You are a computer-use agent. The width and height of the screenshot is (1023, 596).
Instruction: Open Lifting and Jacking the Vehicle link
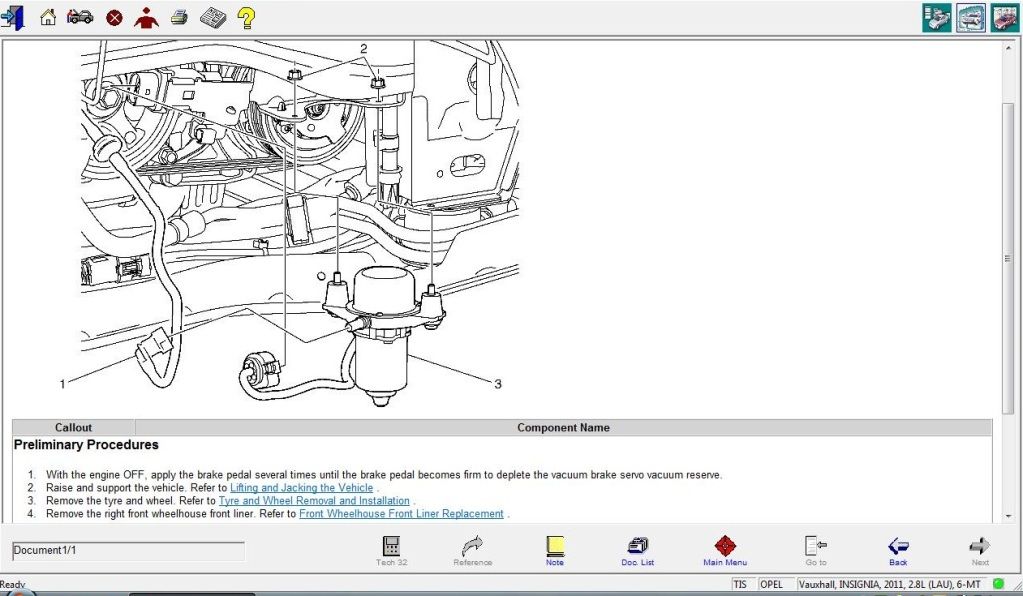tap(301, 488)
